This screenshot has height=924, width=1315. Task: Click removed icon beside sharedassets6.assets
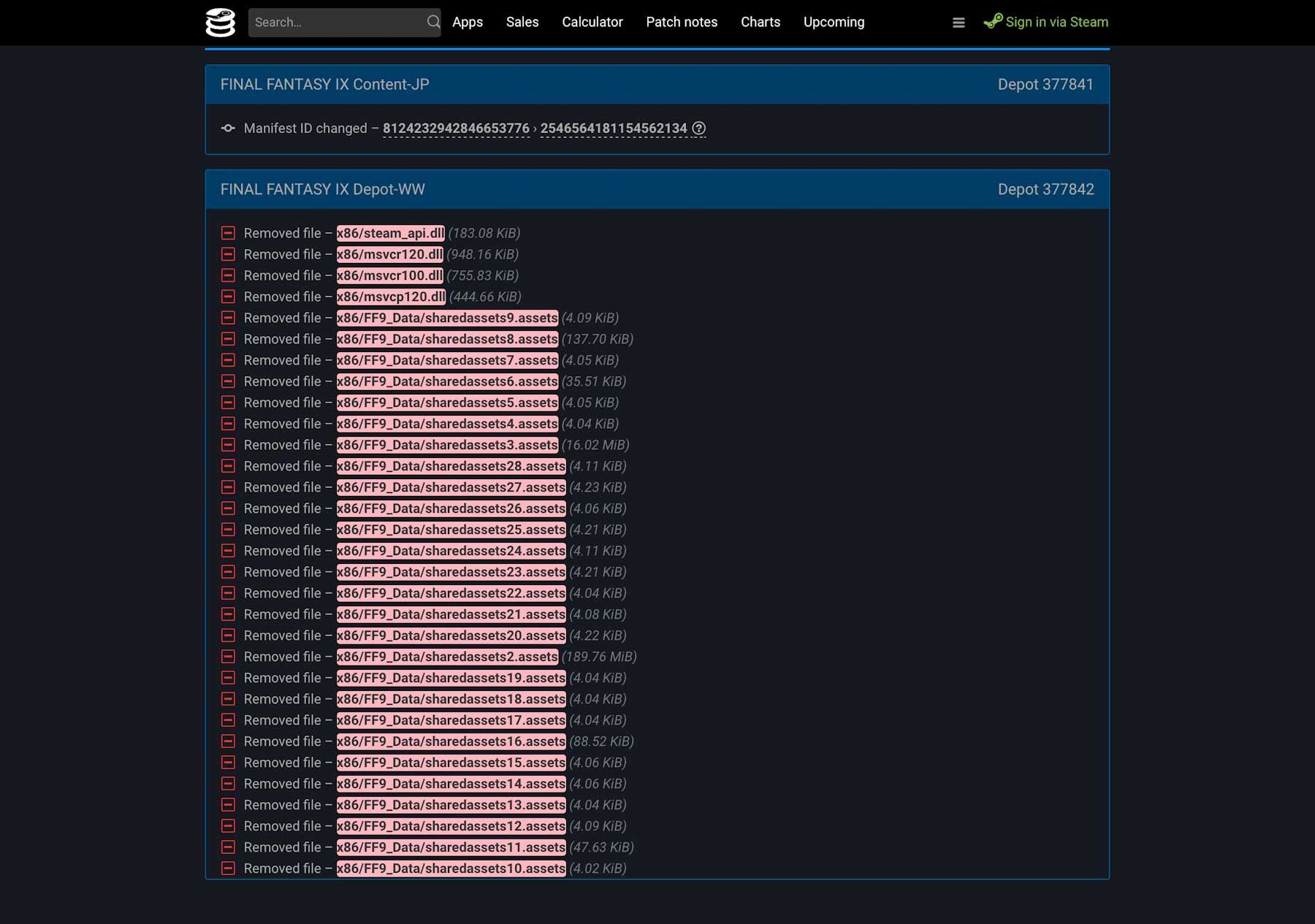click(x=228, y=381)
